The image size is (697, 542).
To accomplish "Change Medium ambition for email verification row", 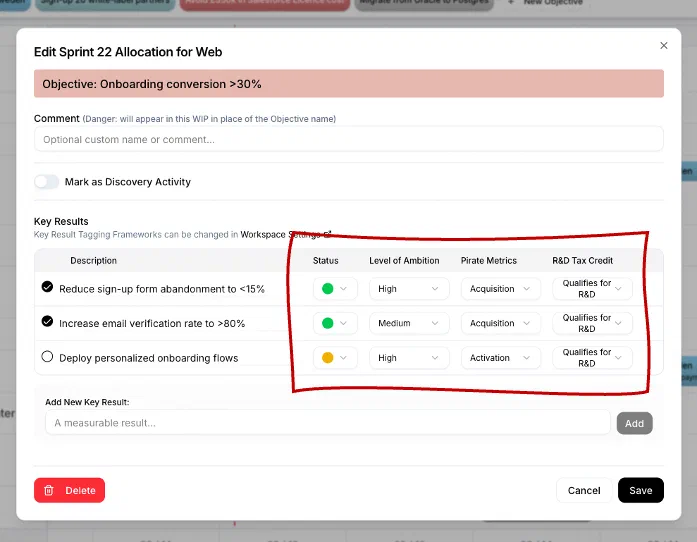I will coord(409,323).
